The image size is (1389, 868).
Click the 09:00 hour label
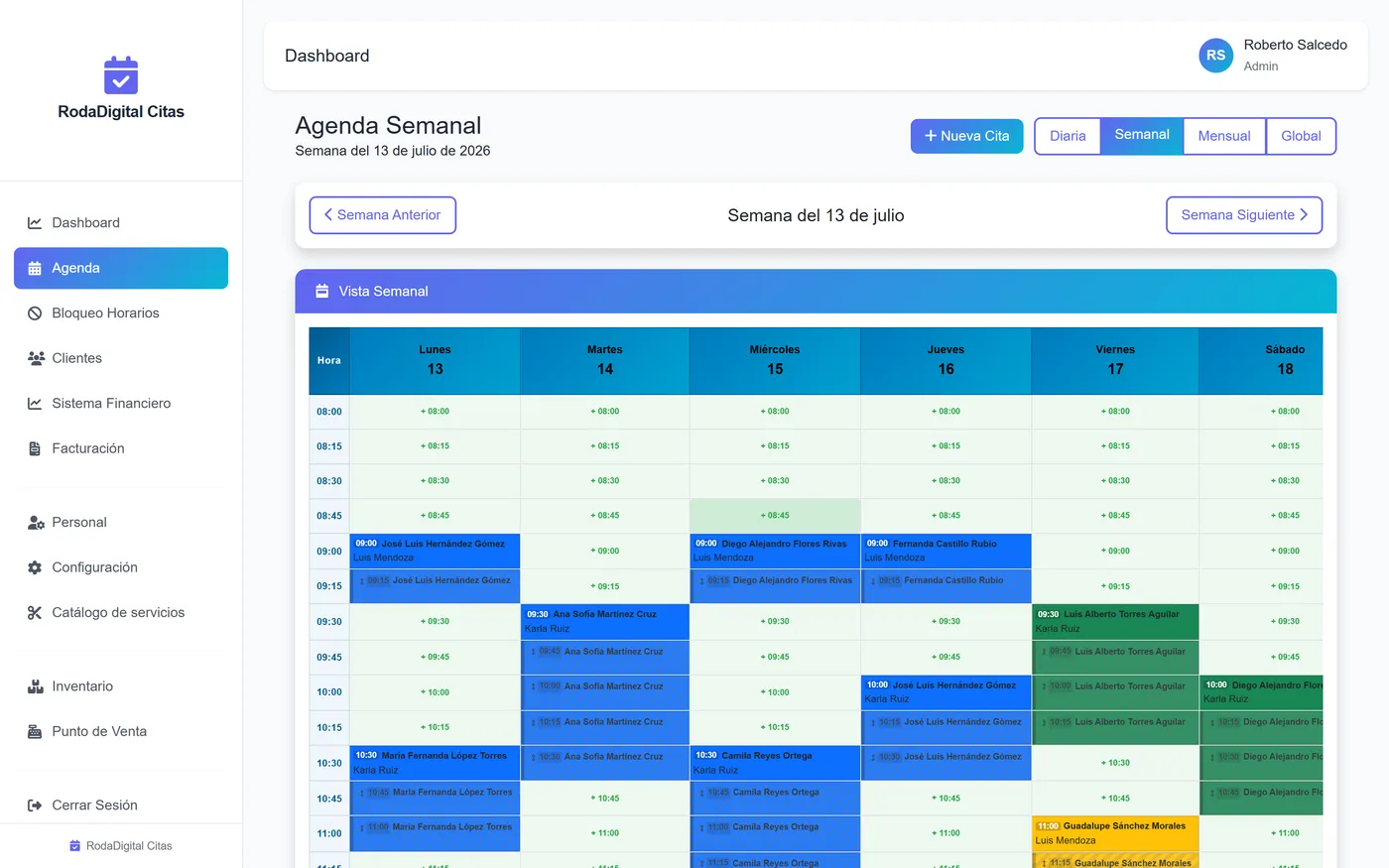(x=329, y=552)
